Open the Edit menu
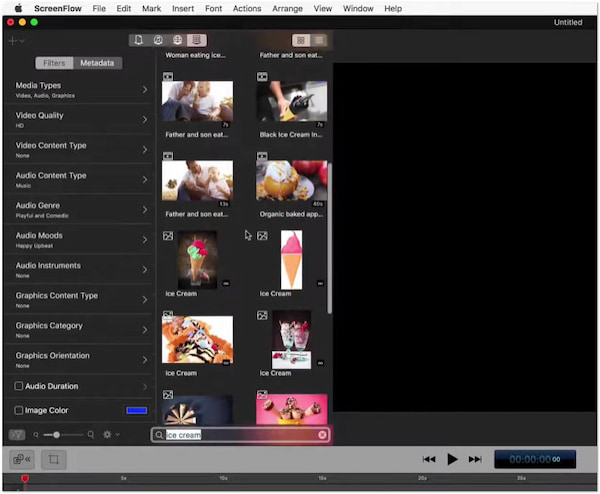Image resolution: width=600 pixels, height=494 pixels. tap(124, 8)
